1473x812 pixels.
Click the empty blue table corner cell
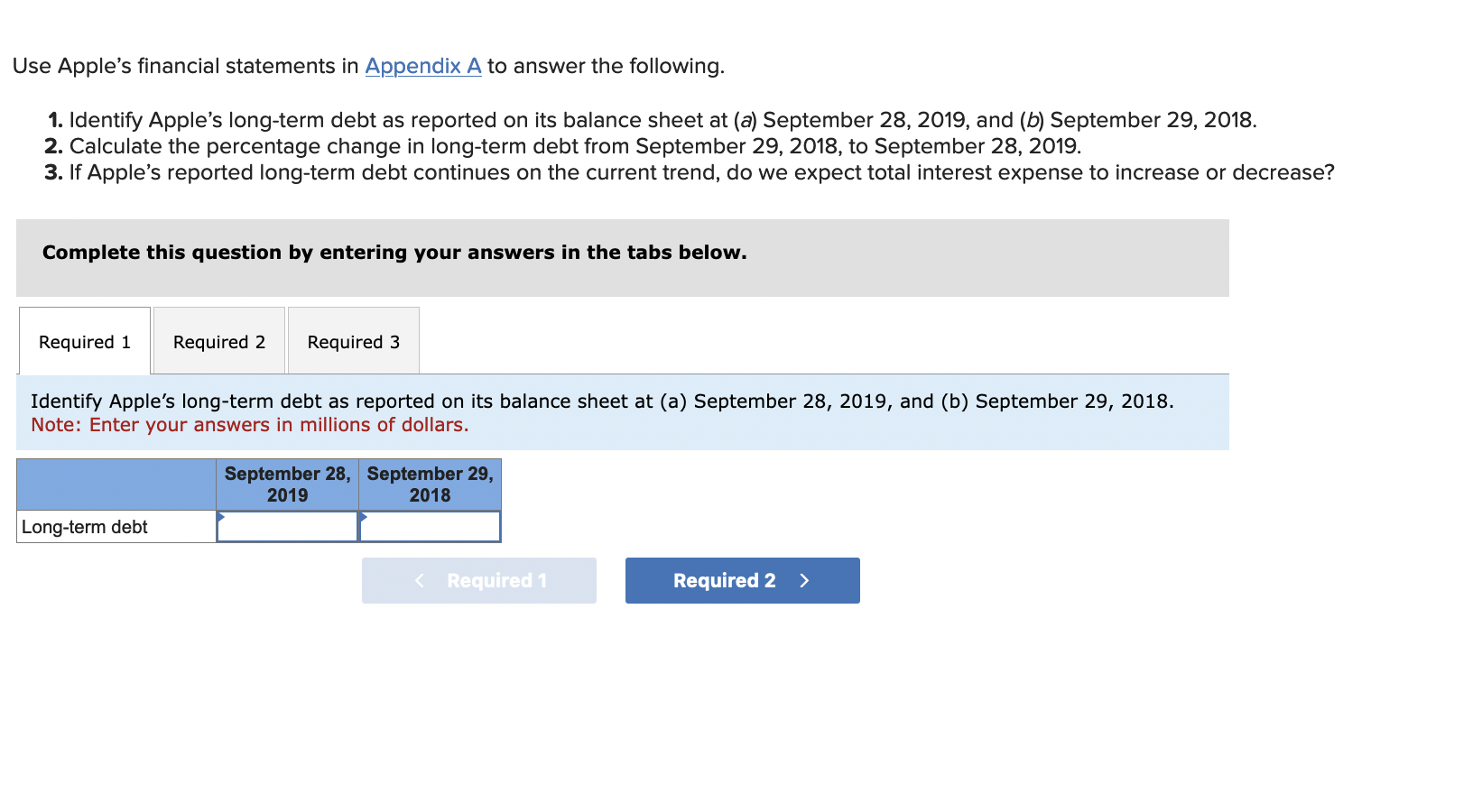(x=116, y=484)
